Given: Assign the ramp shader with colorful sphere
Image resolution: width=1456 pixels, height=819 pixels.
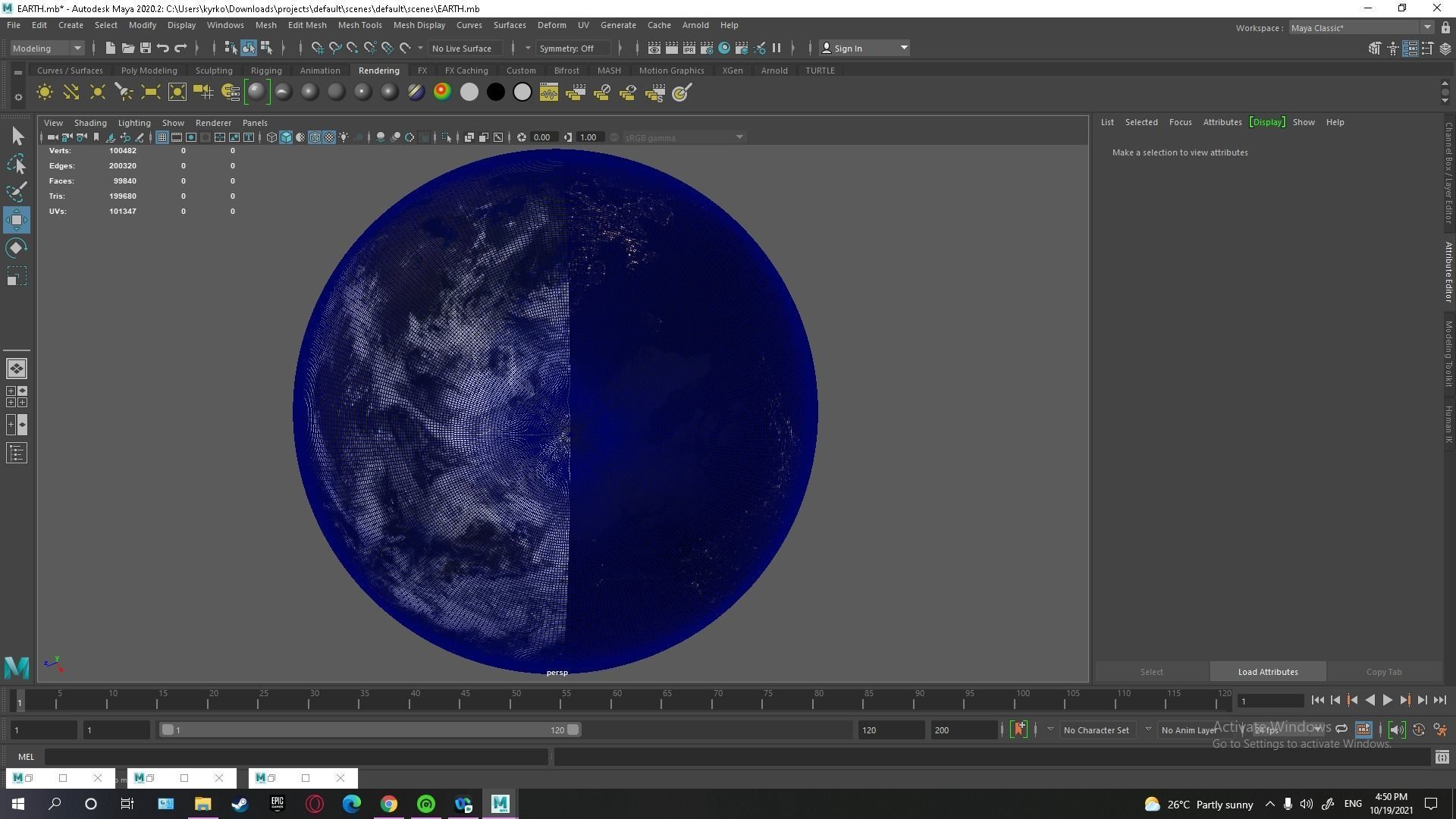Looking at the screenshot, I should tap(442, 93).
